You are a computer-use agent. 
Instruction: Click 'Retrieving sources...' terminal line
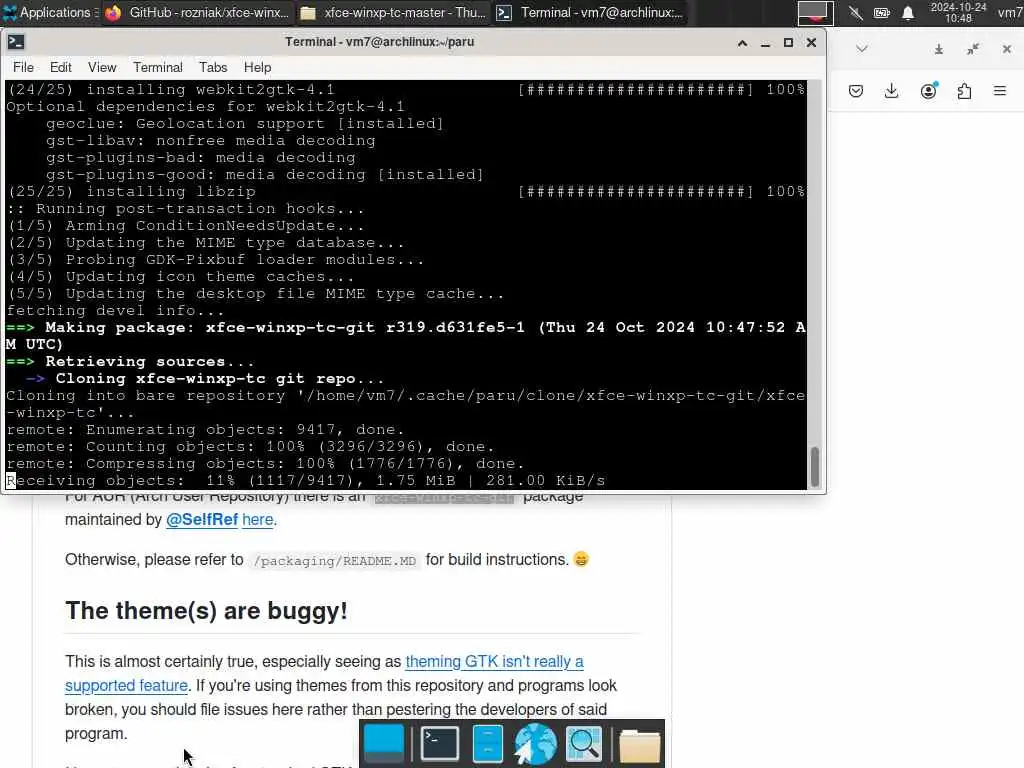(130, 362)
